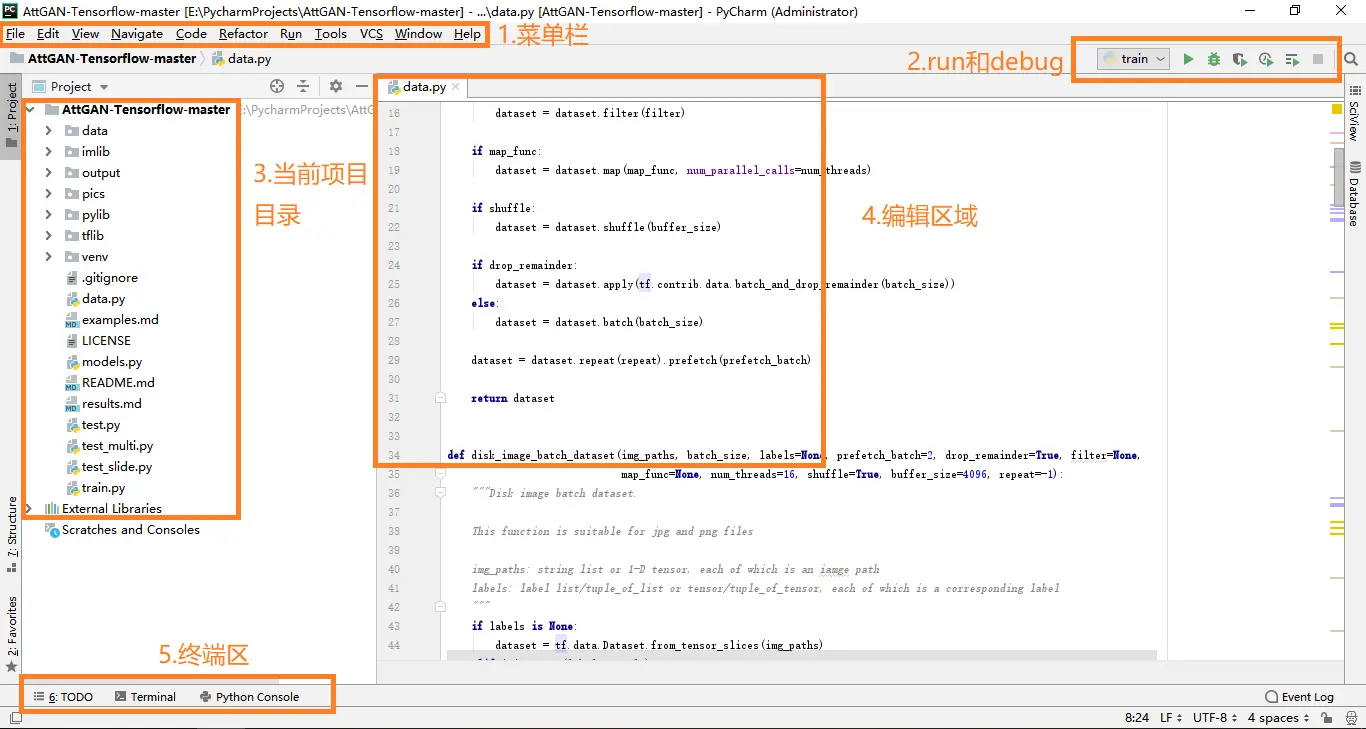
Task: Expand the pylib folder arrow
Action: (x=49, y=215)
